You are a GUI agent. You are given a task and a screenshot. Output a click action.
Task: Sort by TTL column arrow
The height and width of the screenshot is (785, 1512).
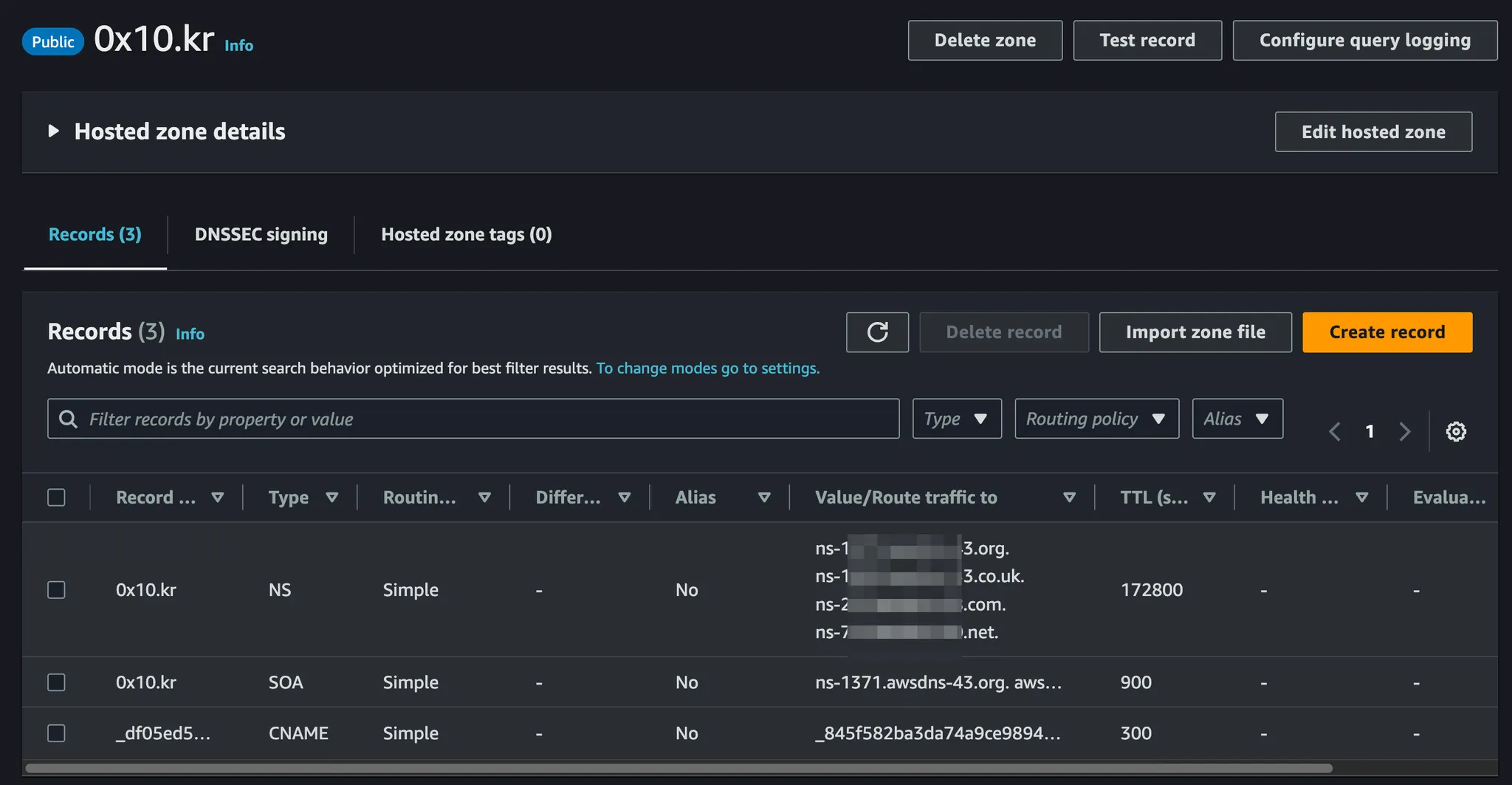point(1209,498)
